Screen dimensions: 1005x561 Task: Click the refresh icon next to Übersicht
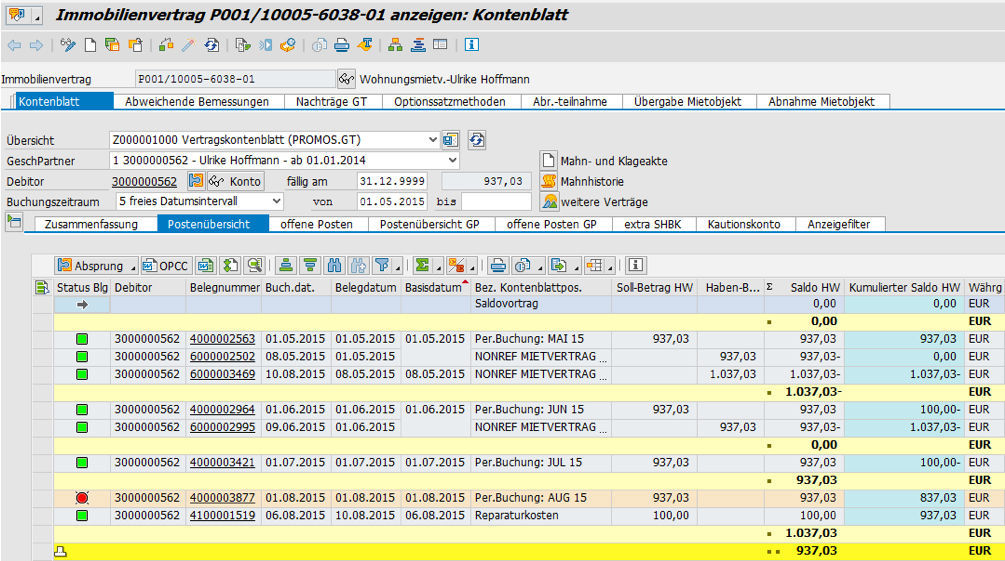coord(477,140)
